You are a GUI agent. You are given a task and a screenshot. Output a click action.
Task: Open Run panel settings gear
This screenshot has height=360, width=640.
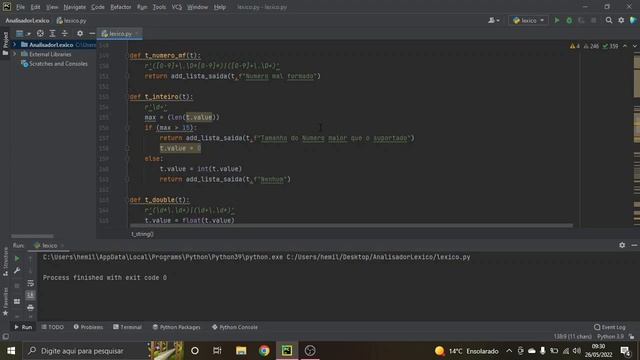click(622, 245)
